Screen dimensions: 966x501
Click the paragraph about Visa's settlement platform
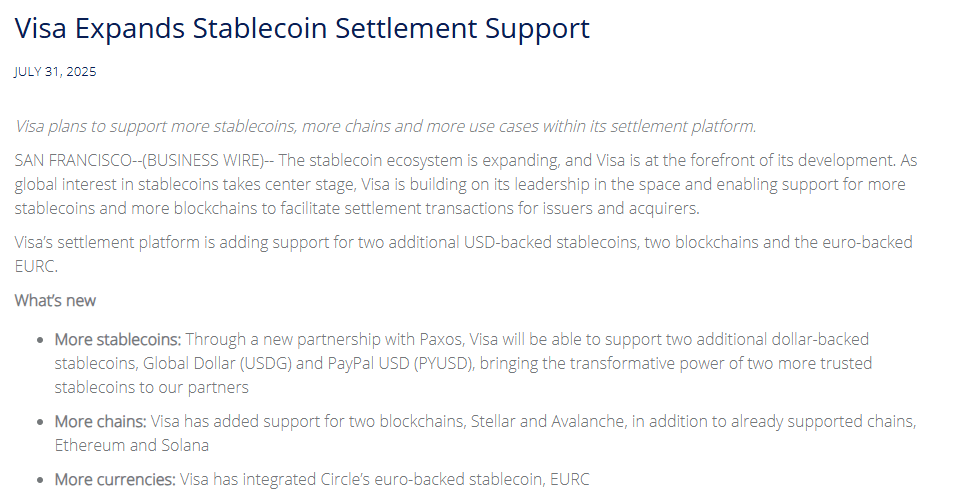point(463,254)
